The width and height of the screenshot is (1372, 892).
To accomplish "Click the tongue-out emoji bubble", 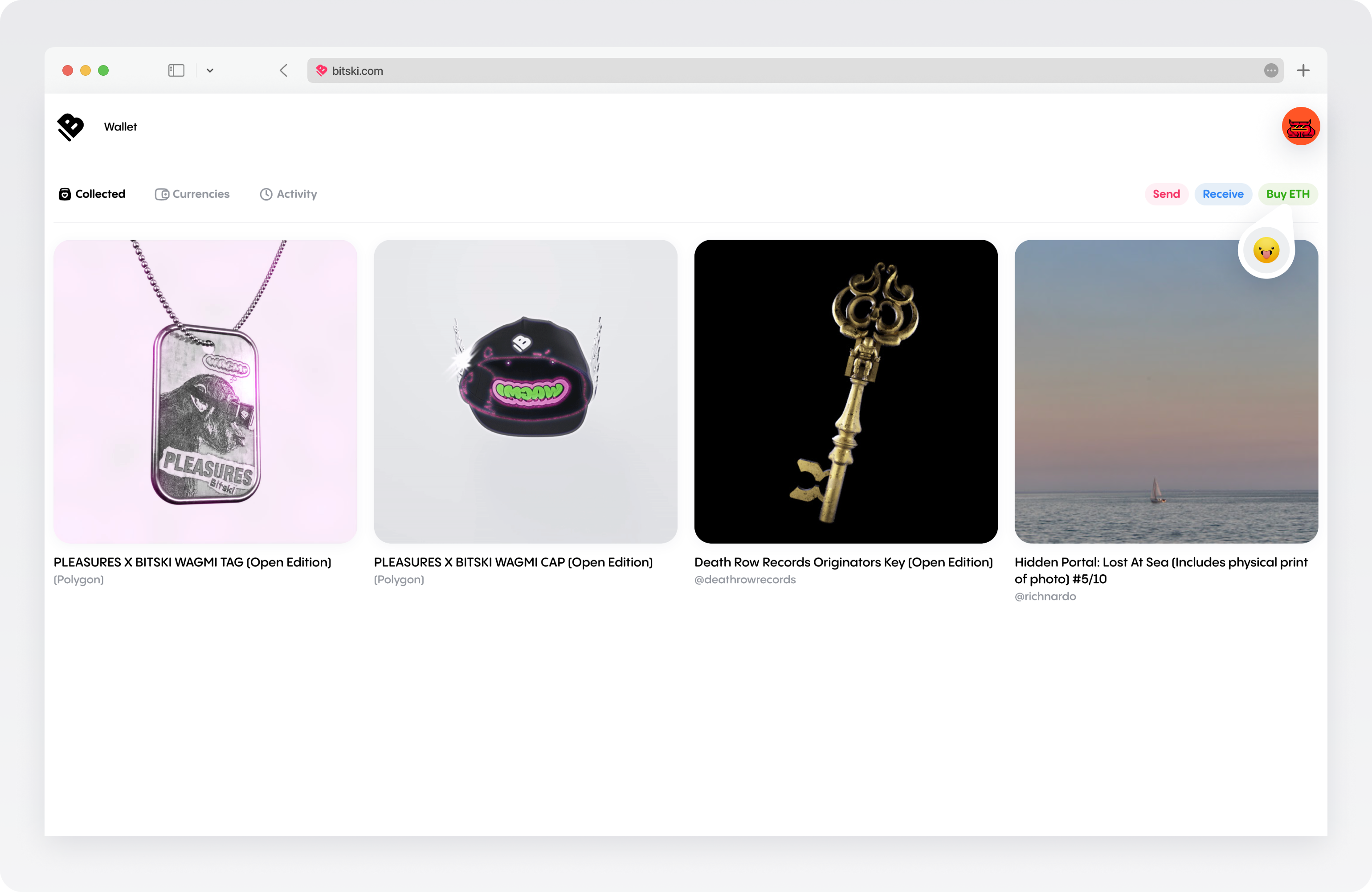I will [x=1266, y=250].
